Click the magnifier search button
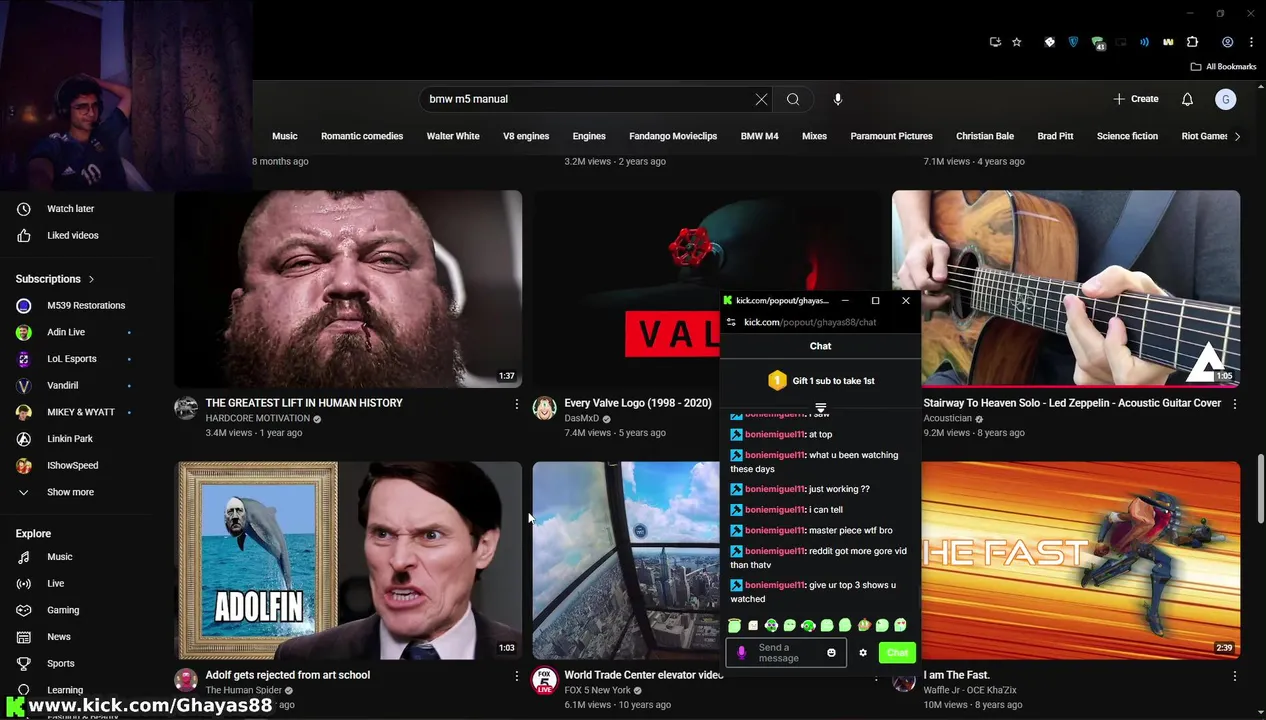The width and height of the screenshot is (1266, 720). (793, 99)
